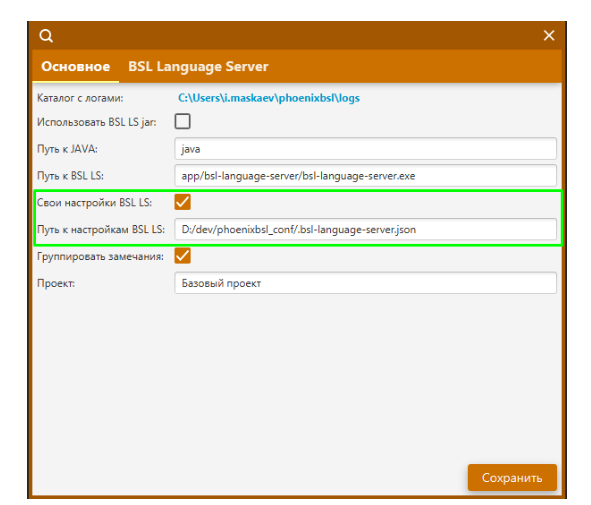Switch to the Основное tab
591x505 pixels.
pos(75,66)
